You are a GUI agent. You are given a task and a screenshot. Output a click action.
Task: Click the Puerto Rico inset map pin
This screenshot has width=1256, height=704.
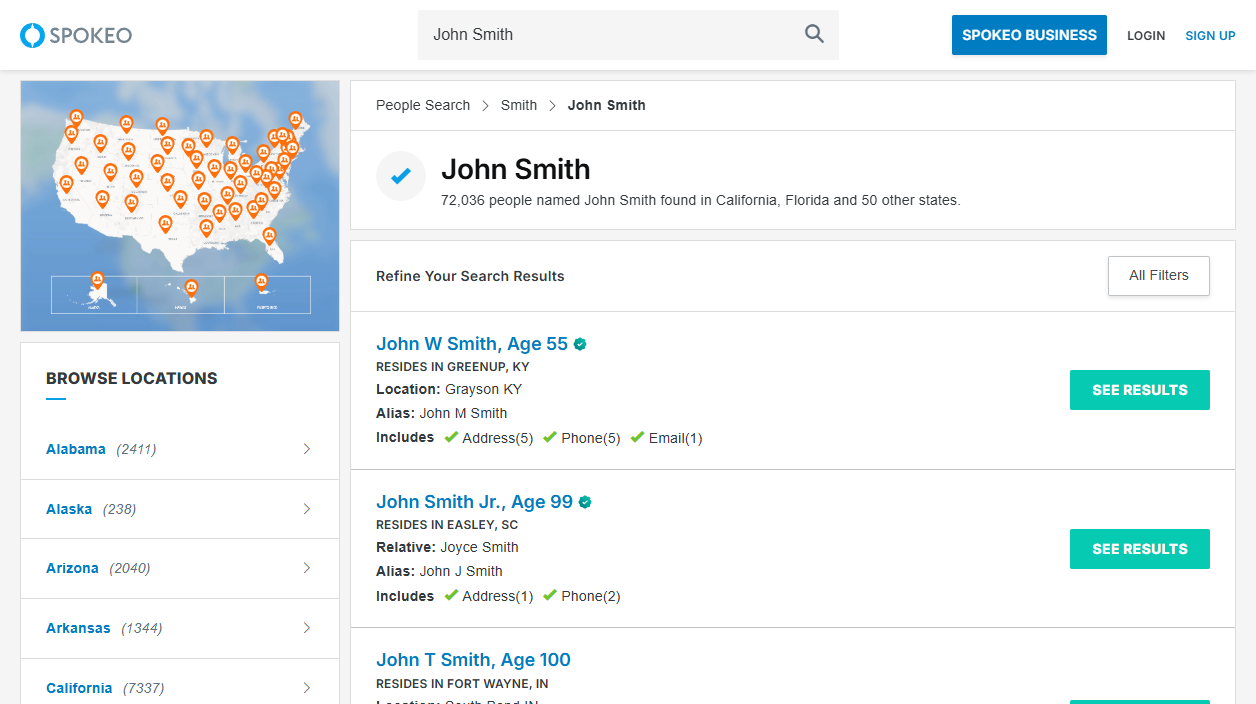pos(261,283)
